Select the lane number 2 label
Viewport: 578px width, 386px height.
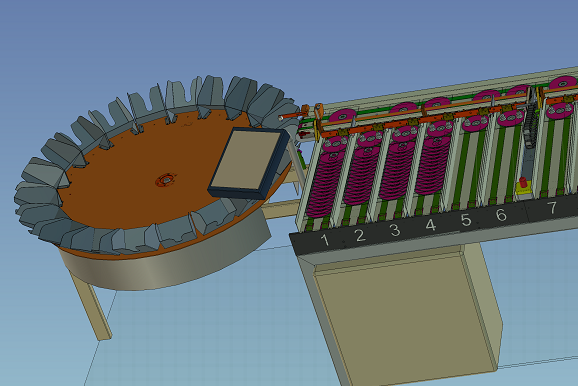click(x=360, y=235)
